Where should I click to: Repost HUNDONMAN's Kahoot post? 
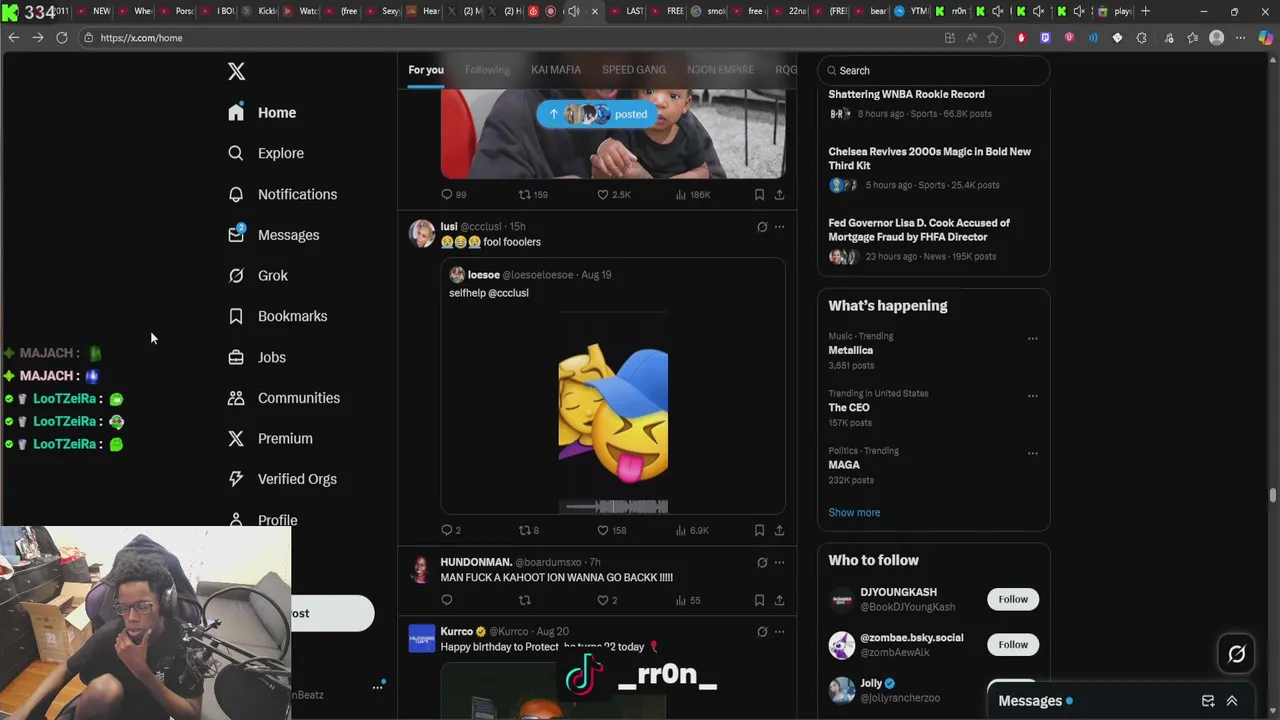(x=524, y=600)
